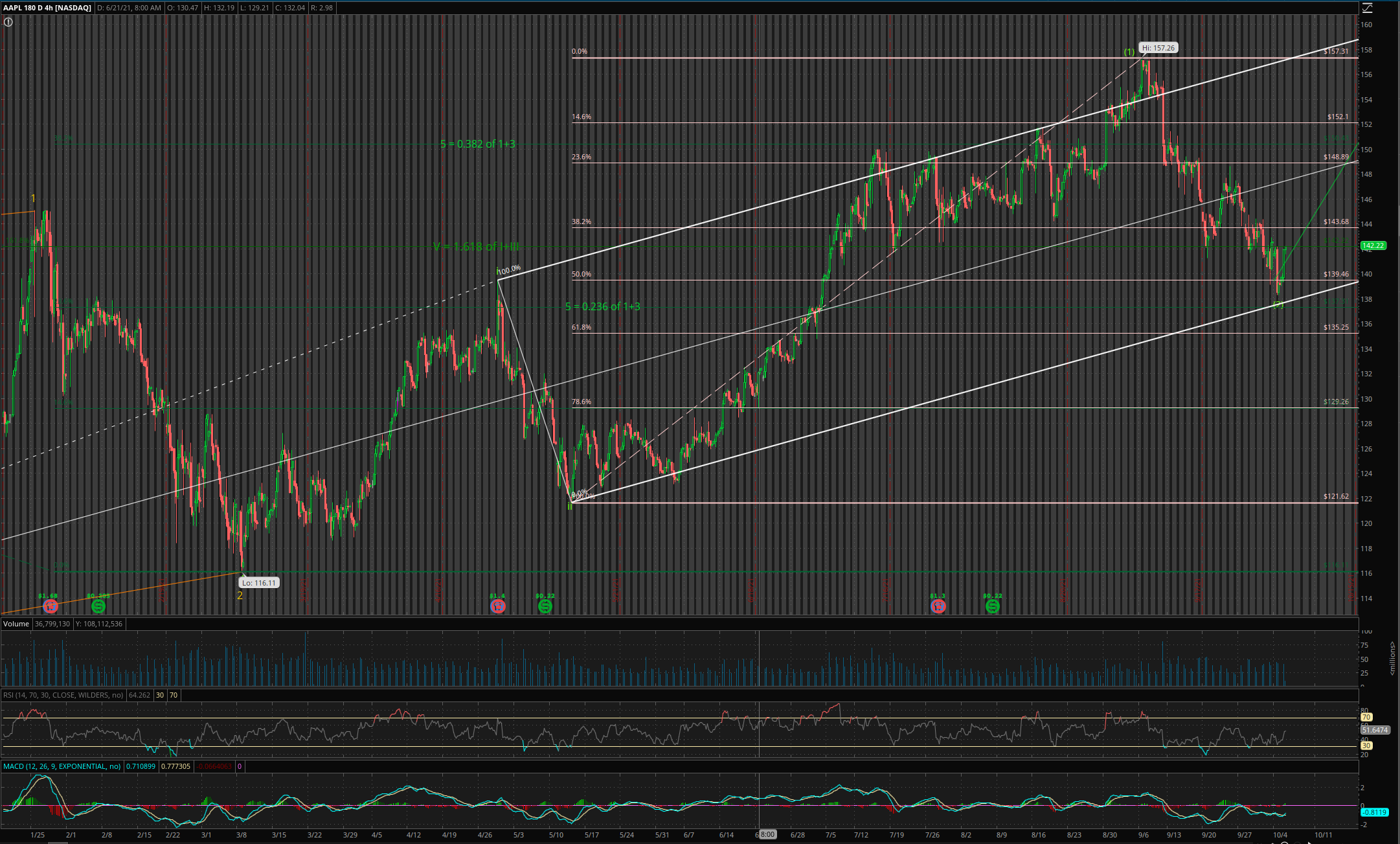Image resolution: width=1400 pixels, height=844 pixels.
Task: Click the green 142.22 last price tag
Action: [x=1372, y=245]
